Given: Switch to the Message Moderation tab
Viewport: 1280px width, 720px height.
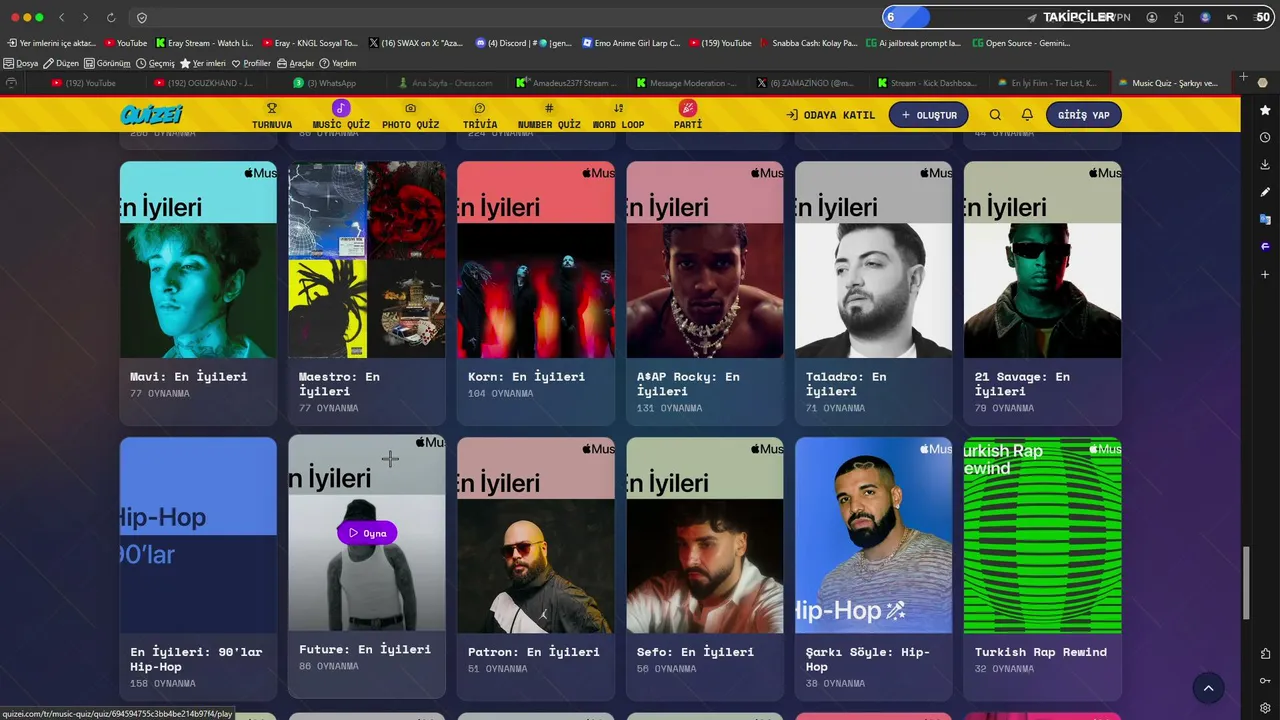Looking at the screenshot, I should coord(686,83).
